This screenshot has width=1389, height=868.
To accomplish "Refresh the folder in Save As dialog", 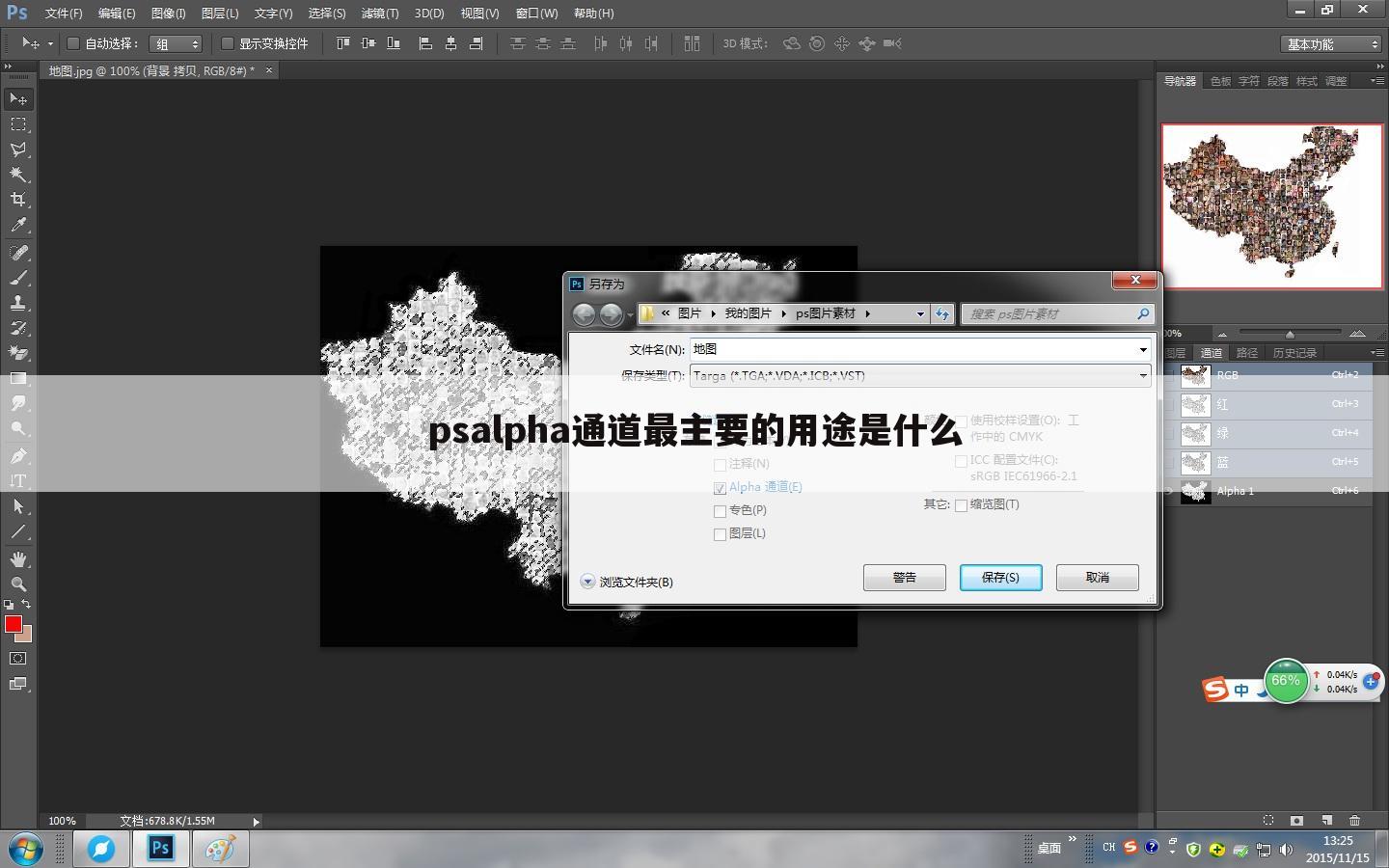I will point(942,313).
